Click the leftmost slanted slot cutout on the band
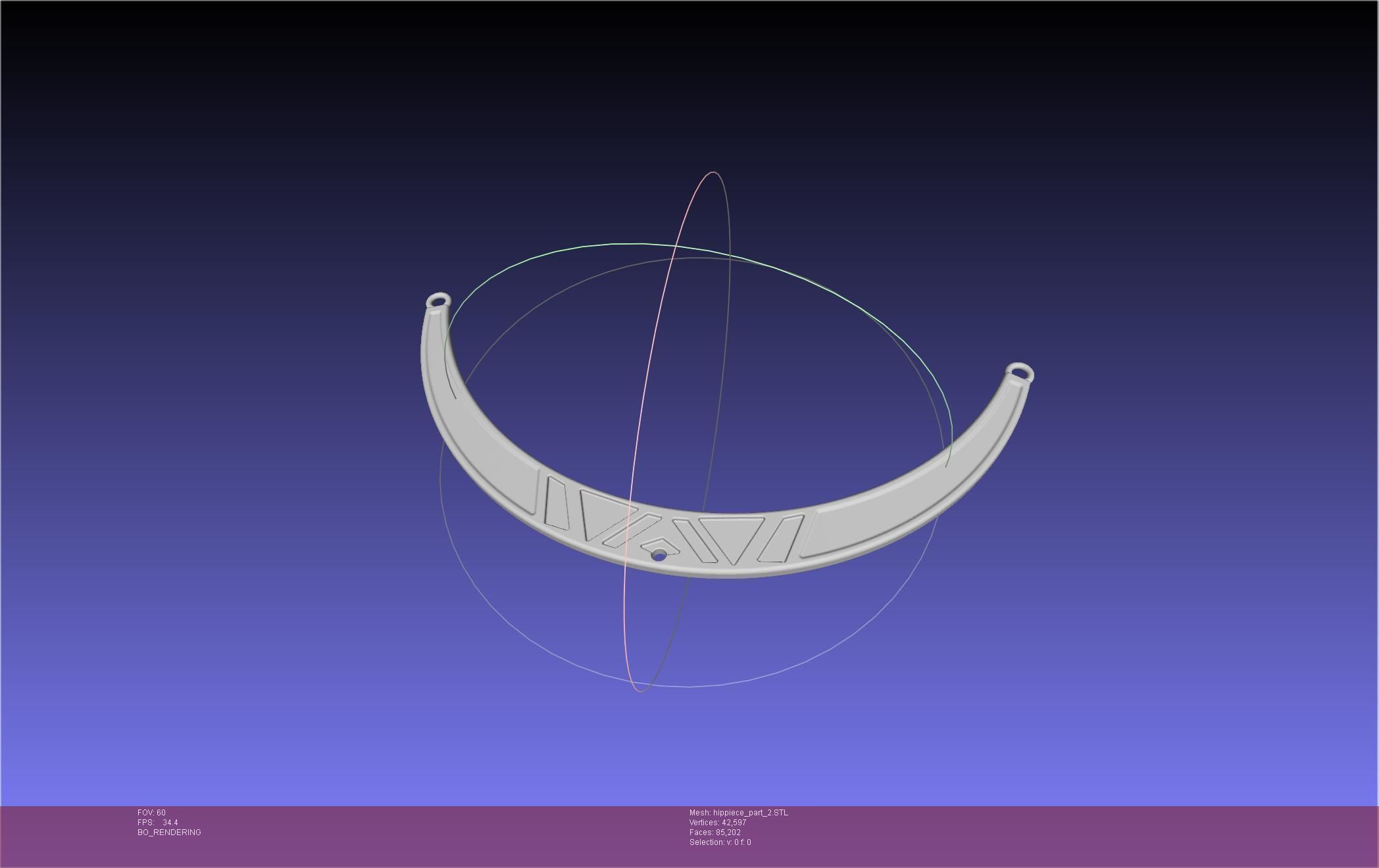Screen dimensions: 1379x868 [556, 502]
